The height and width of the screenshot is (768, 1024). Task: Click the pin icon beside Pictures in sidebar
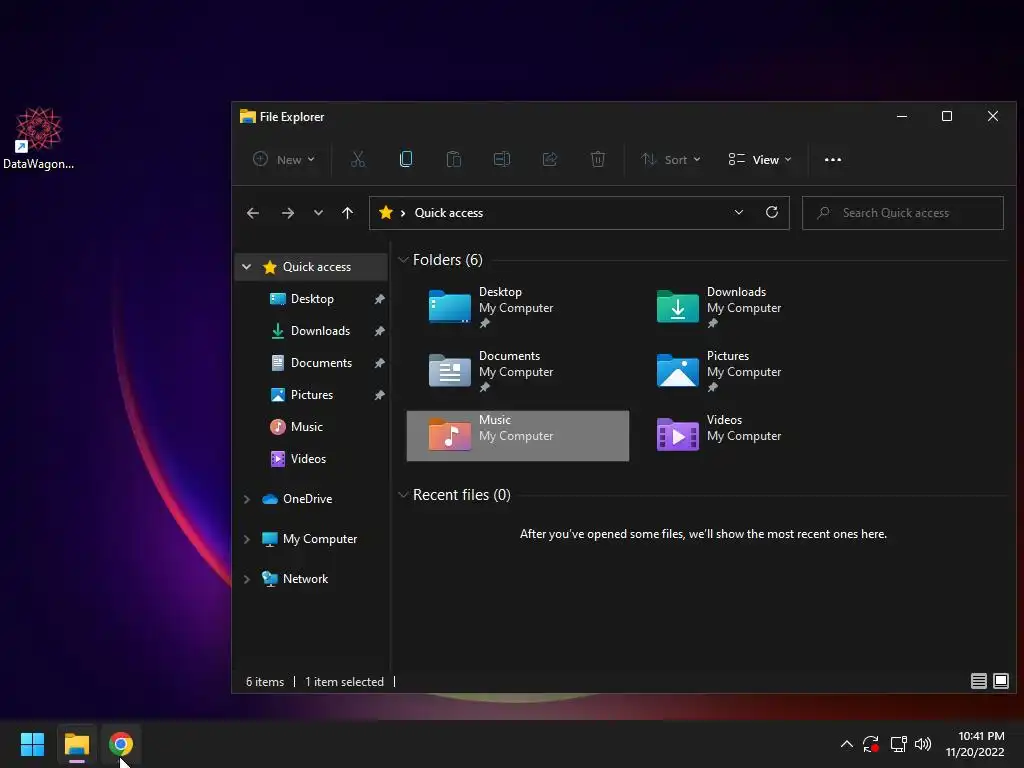[x=379, y=395]
